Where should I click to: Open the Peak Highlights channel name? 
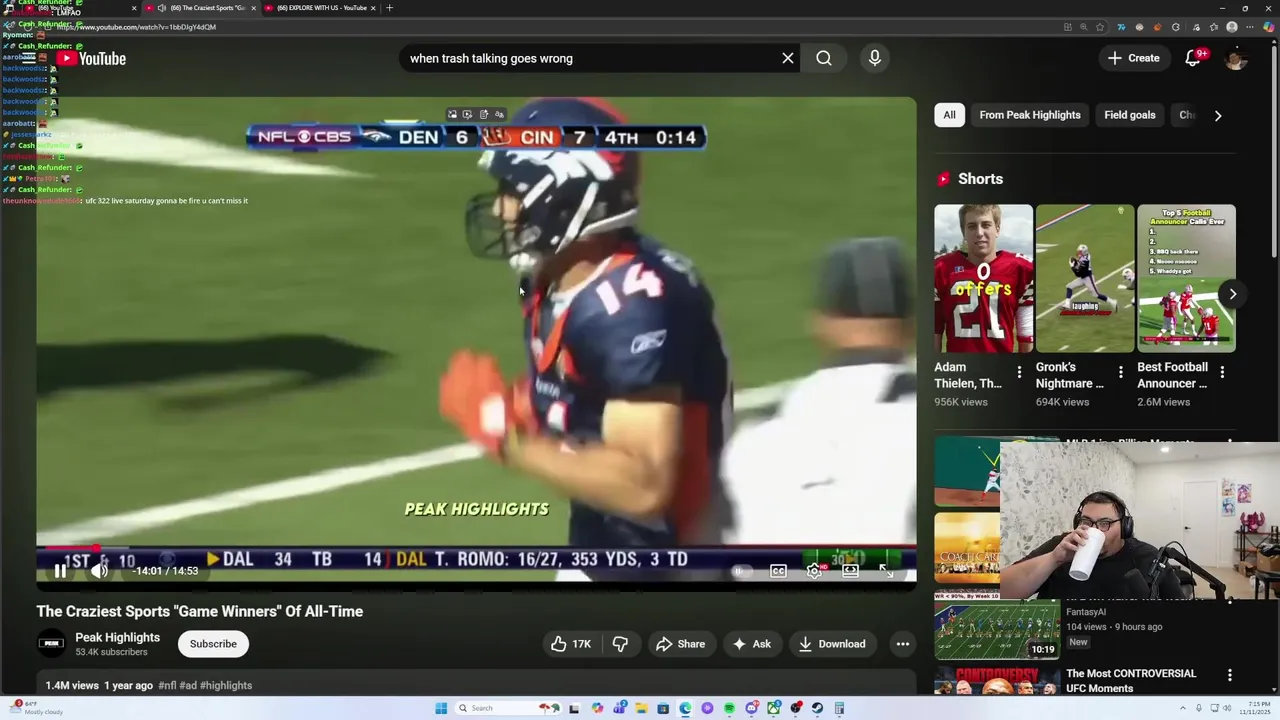click(x=117, y=637)
